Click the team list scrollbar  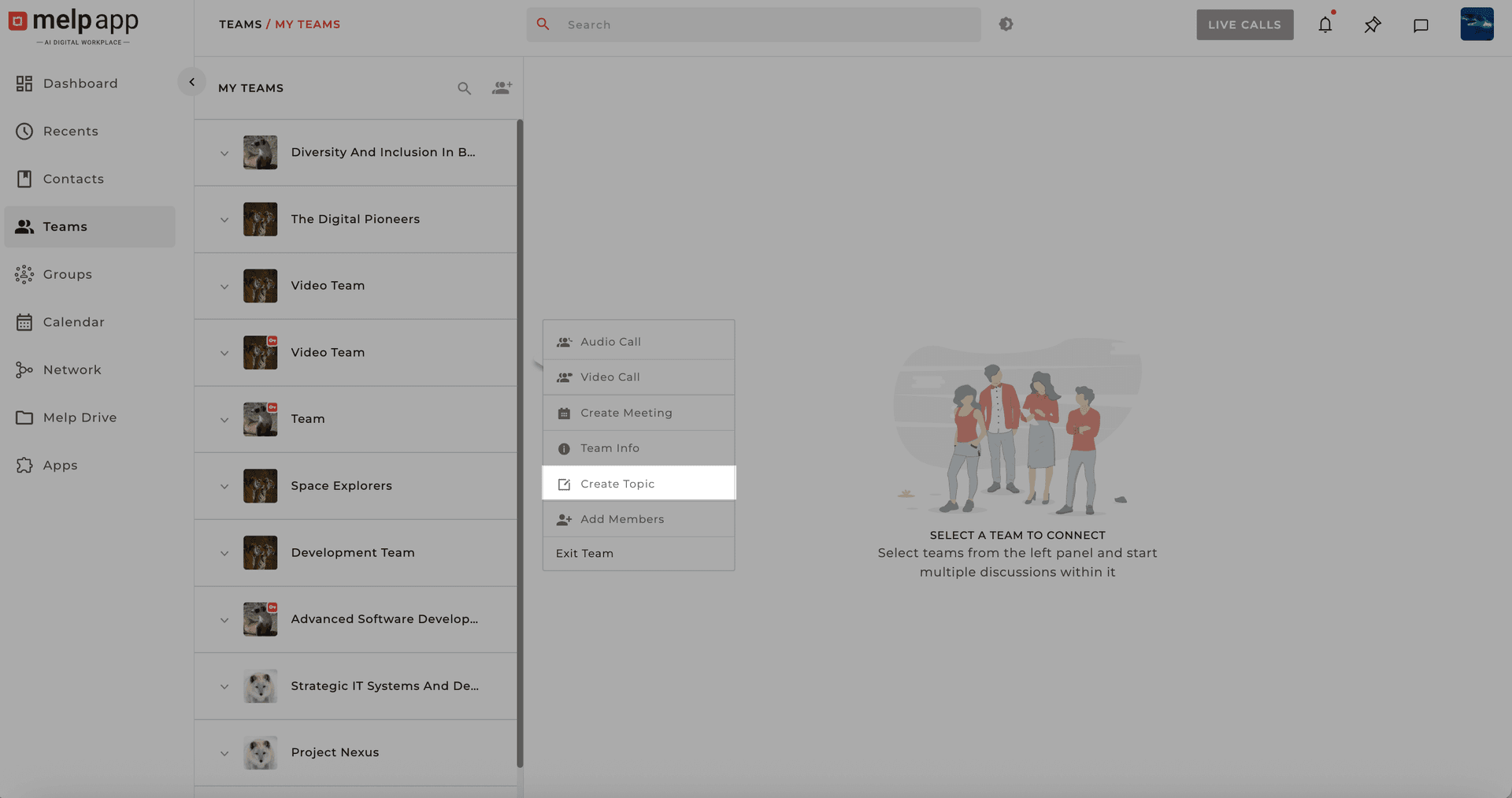coord(520,441)
